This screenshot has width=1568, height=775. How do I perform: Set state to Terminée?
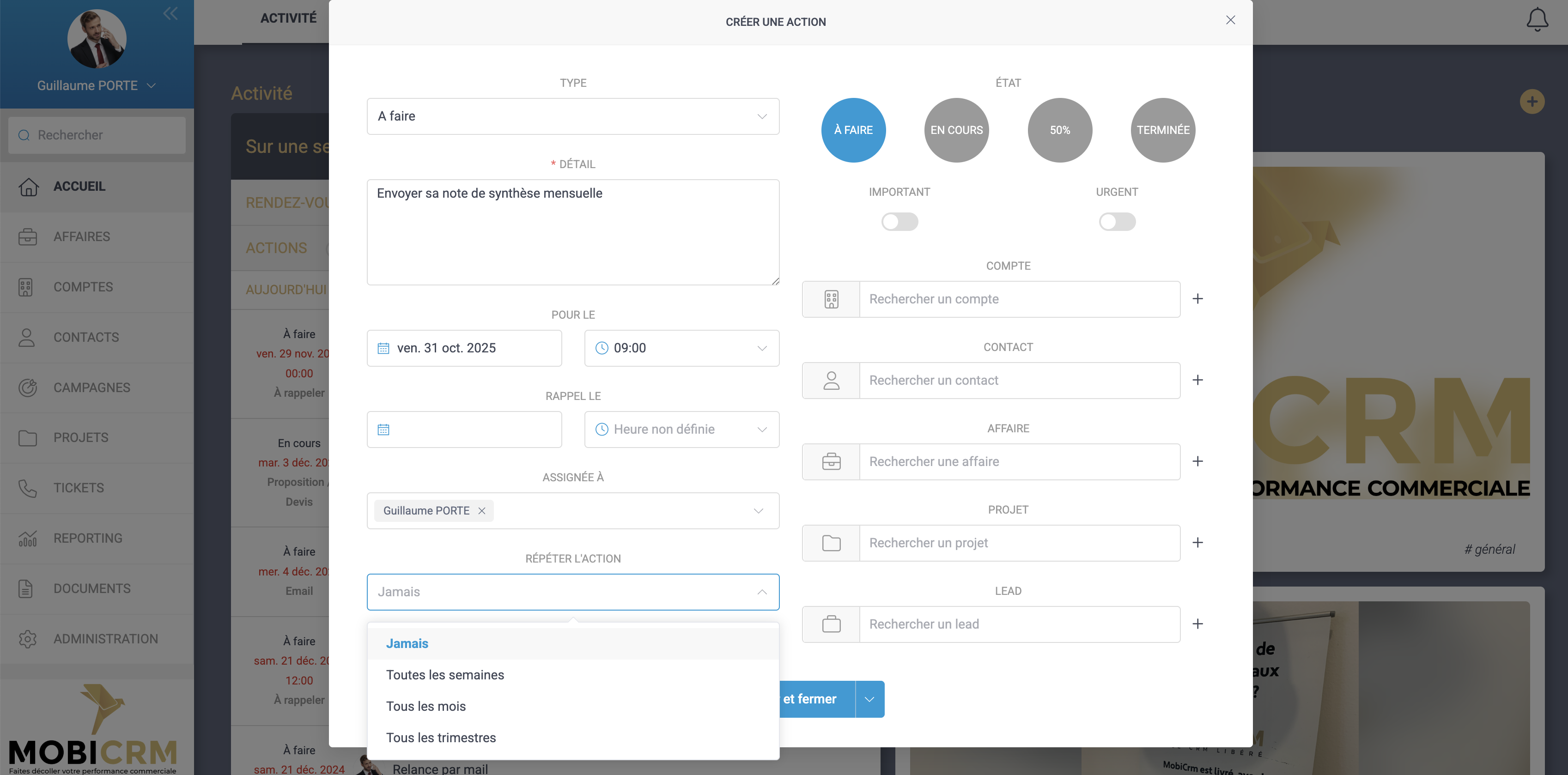[1162, 130]
